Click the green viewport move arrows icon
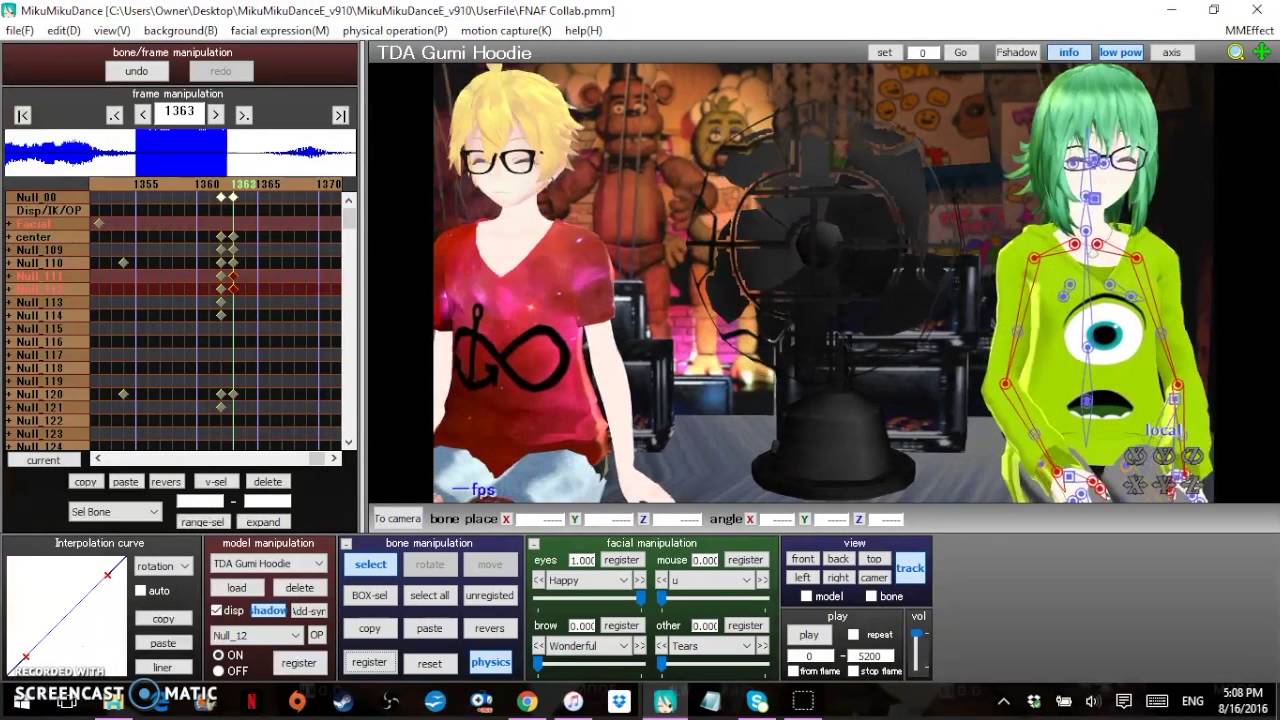The image size is (1280, 720). click(x=1262, y=53)
